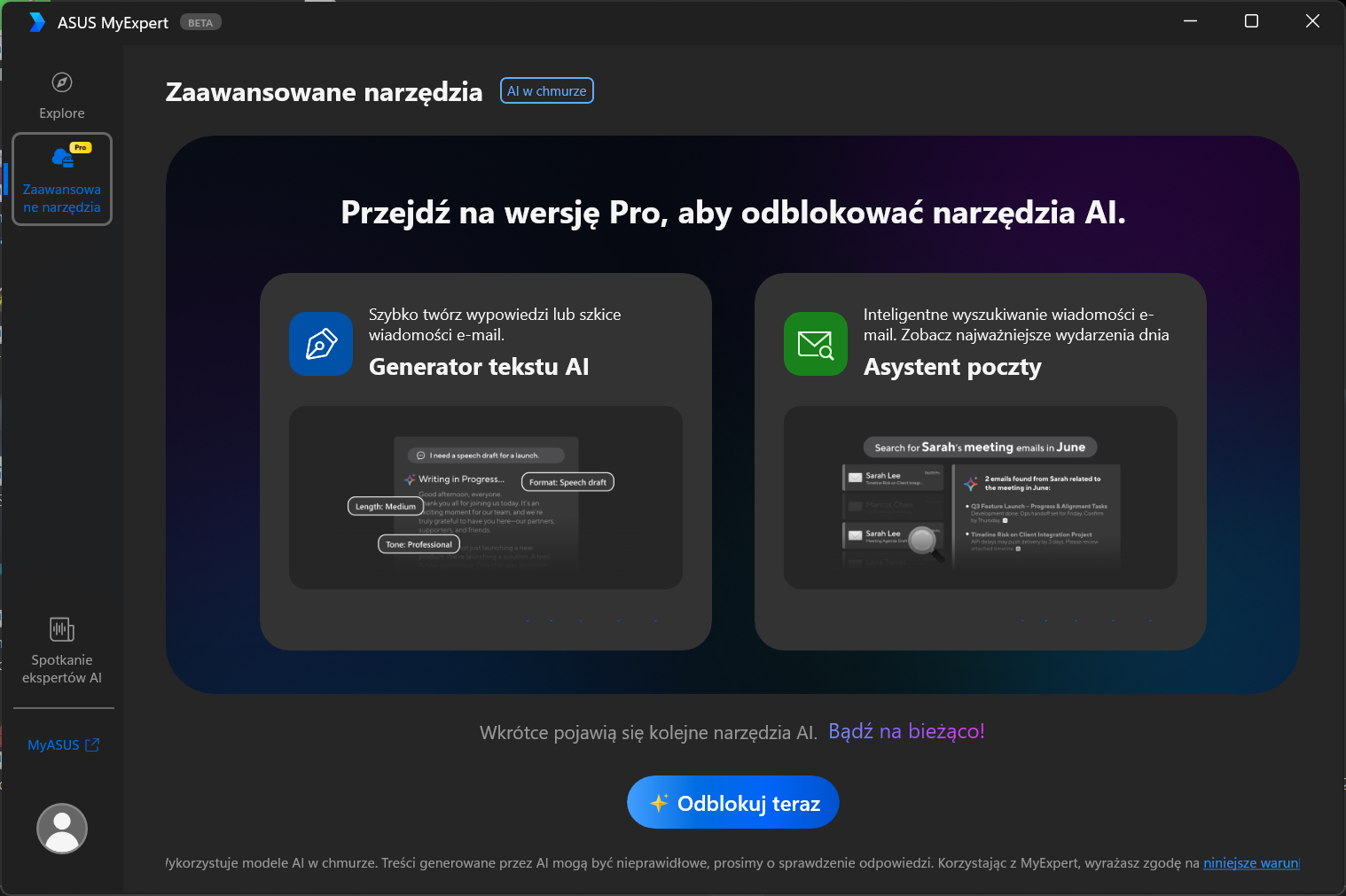
Task: Click the BETA badge in title bar
Action: coord(200,23)
